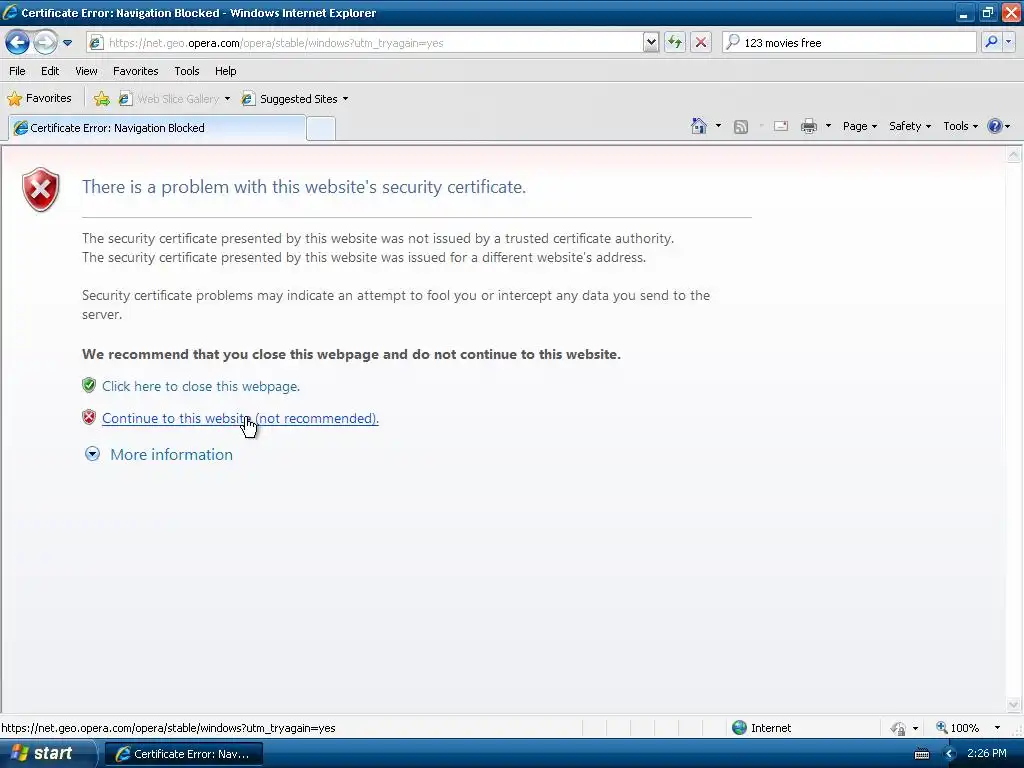Click the Forward navigation arrow
Image resolution: width=1024 pixels, height=768 pixels.
[45, 43]
